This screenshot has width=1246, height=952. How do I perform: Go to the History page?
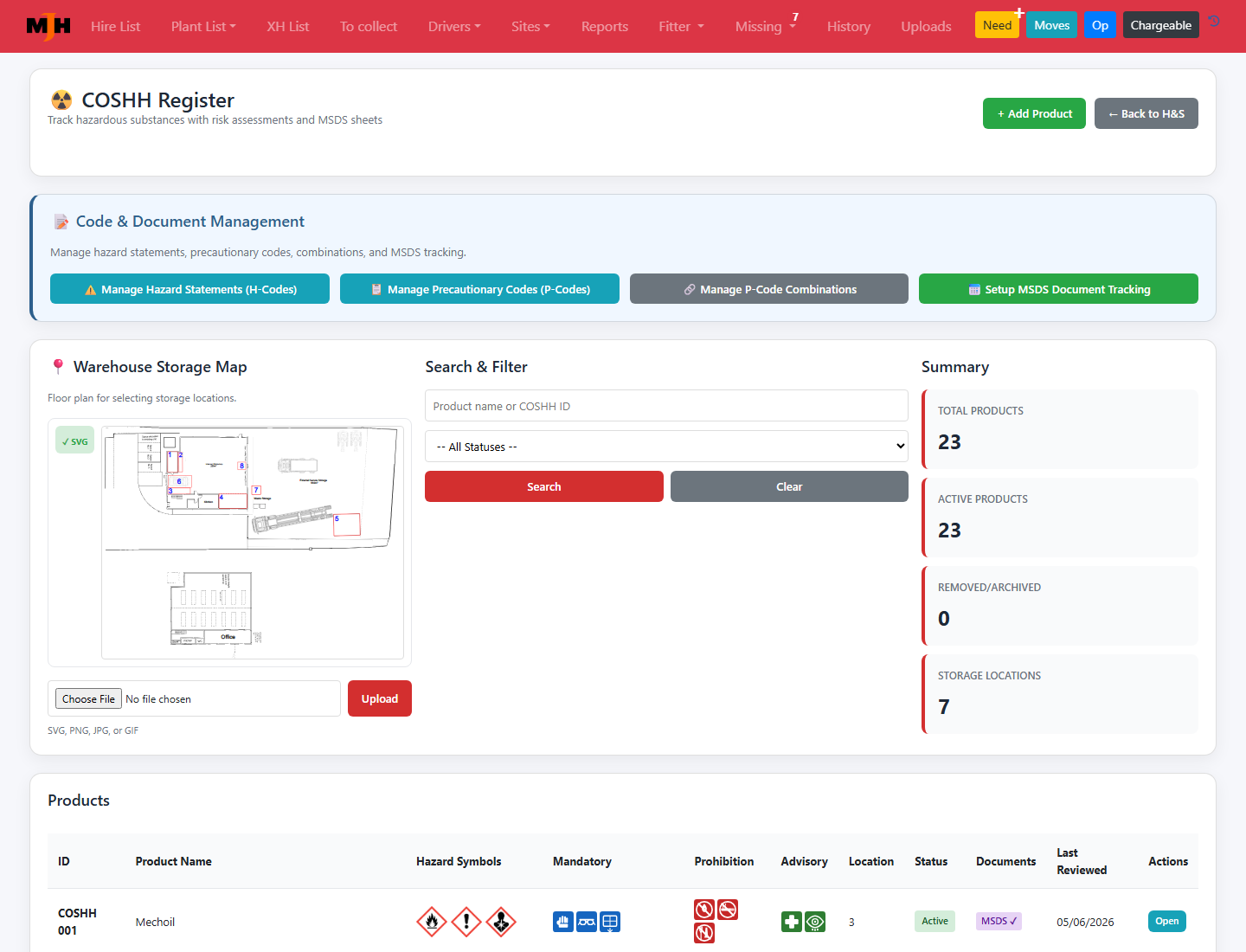tap(849, 26)
